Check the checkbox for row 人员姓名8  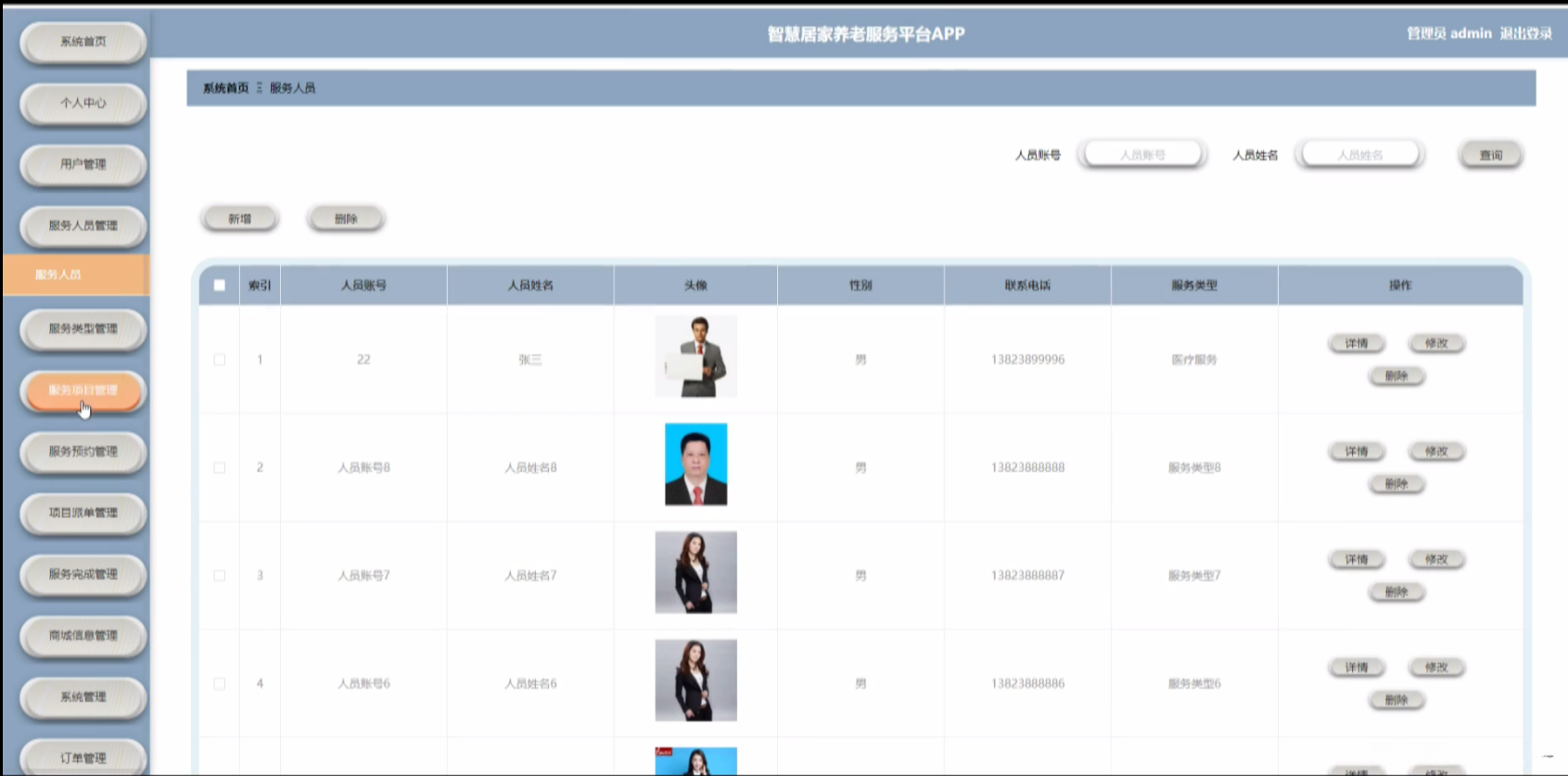tap(220, 468)
